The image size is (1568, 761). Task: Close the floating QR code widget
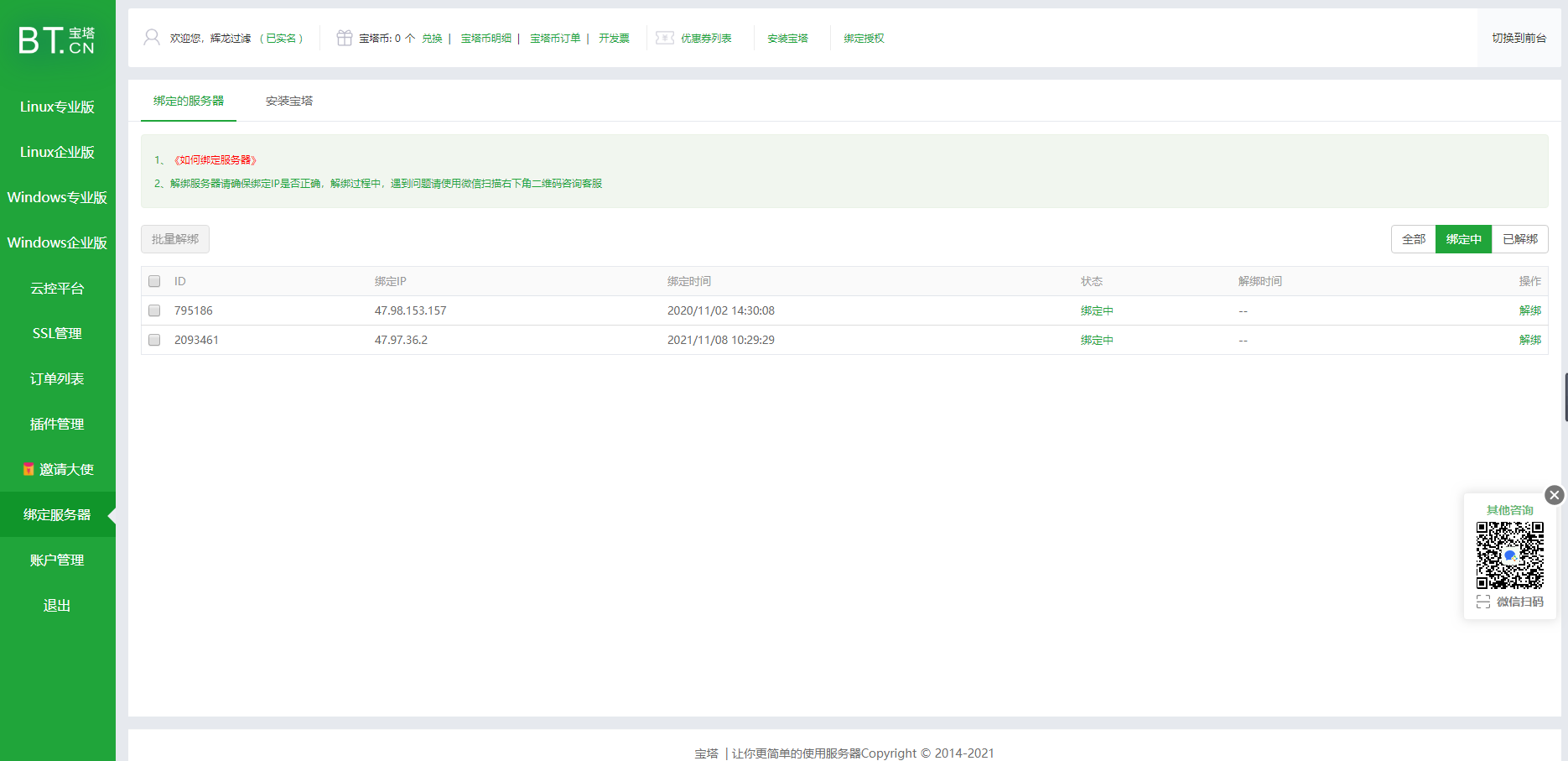tap(1554, 495)
